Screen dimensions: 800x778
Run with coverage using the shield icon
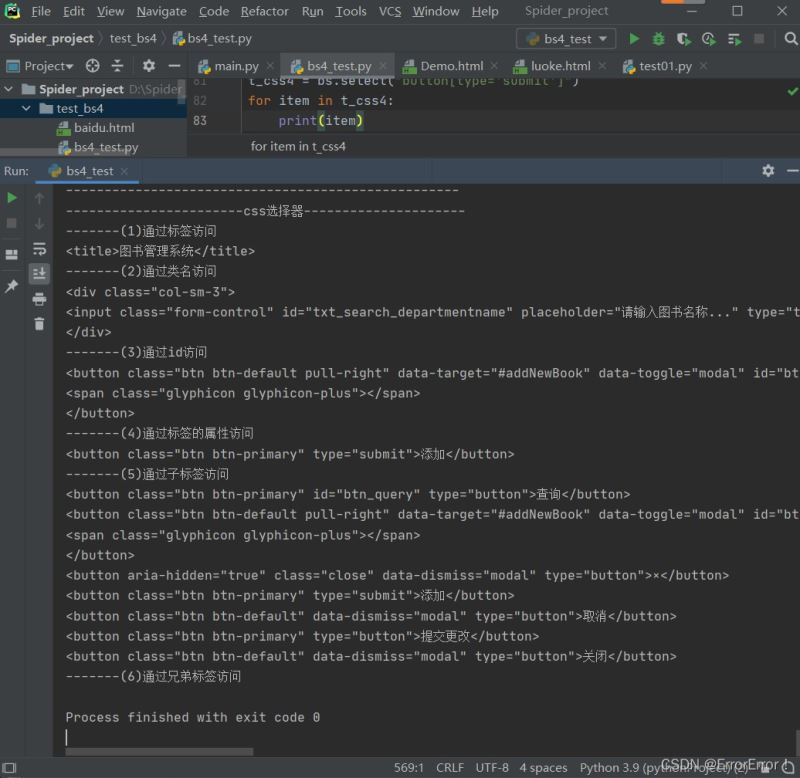point(684,39)
